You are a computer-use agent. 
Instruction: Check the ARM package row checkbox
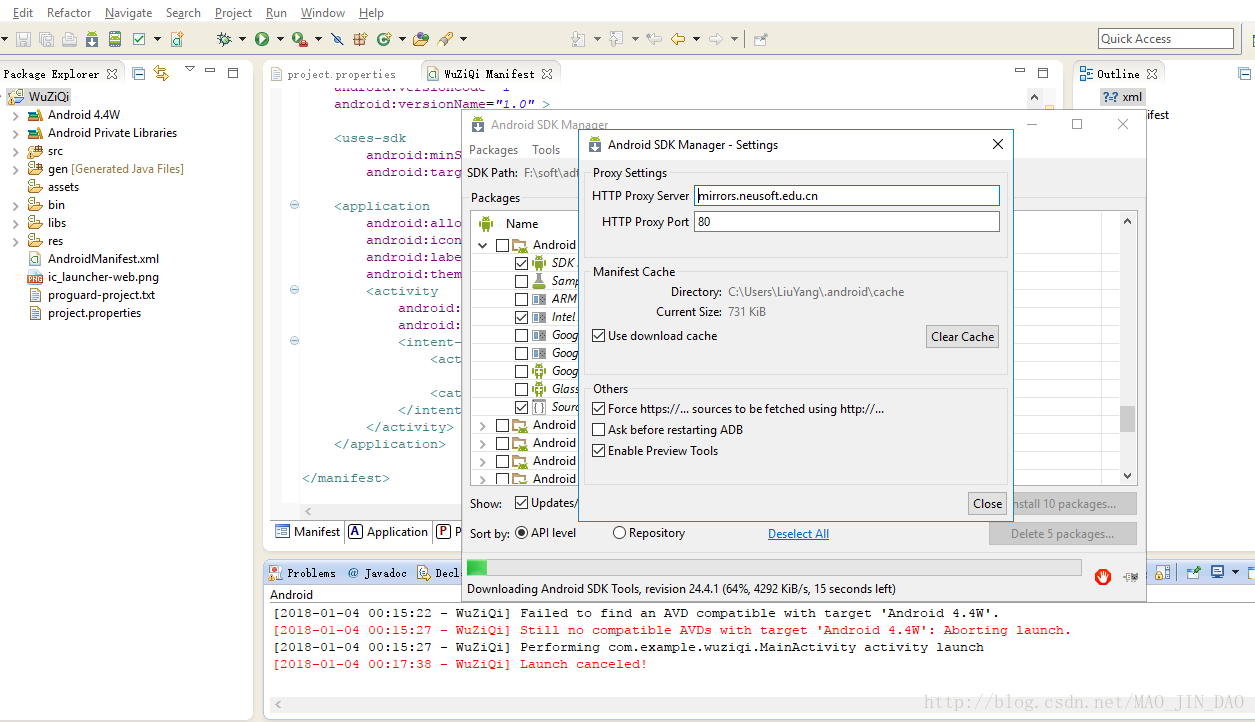[521, 299]
